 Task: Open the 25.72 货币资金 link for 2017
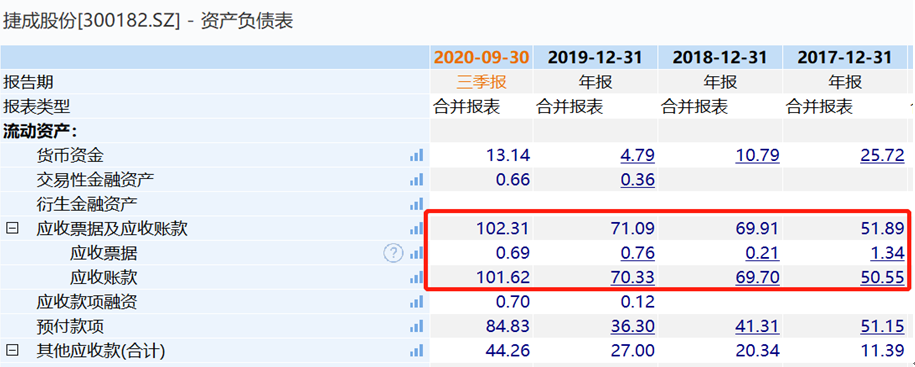pos(882,156)
